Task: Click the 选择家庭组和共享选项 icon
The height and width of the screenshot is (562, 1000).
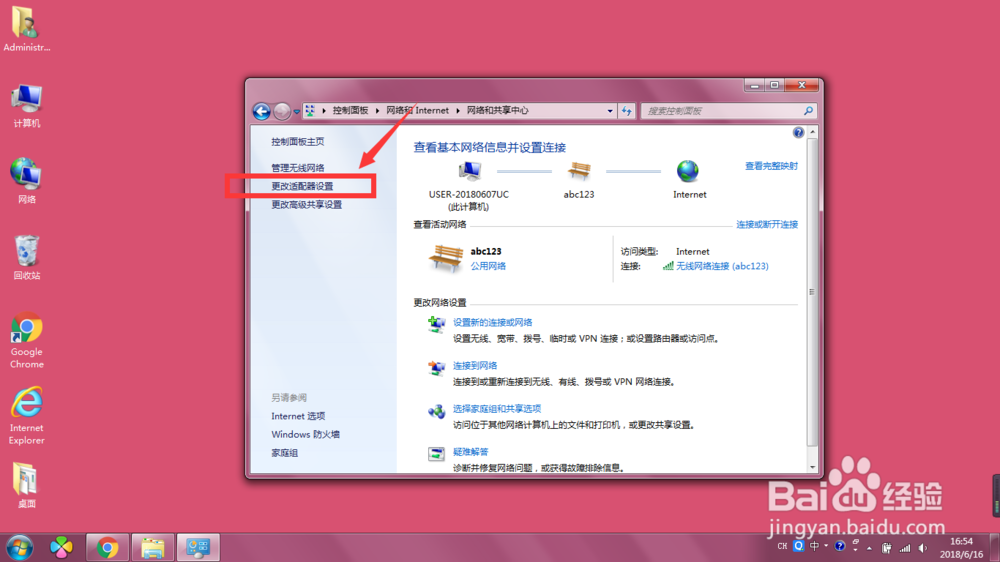Action: [436, 411]
